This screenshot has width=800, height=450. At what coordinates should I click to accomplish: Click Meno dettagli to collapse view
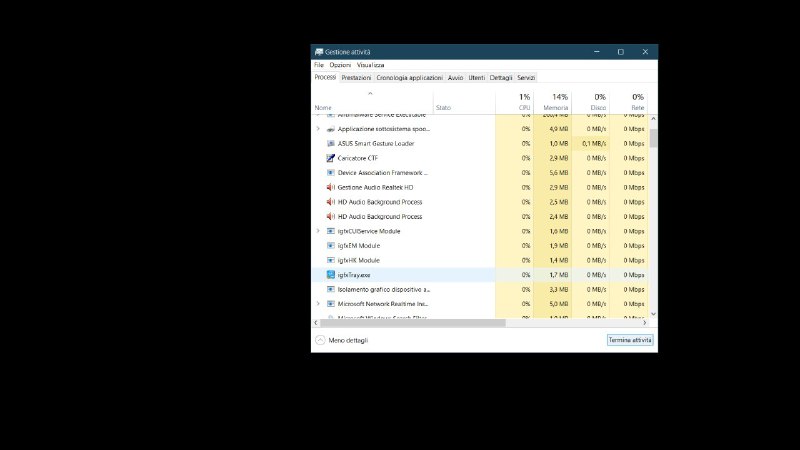click(348, 340)
